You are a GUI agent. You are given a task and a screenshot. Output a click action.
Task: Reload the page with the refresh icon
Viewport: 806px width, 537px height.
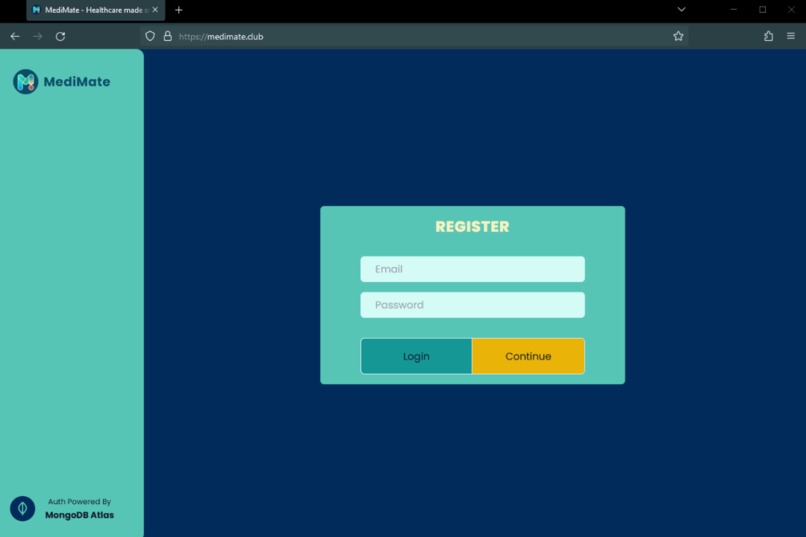pos(60,36)
